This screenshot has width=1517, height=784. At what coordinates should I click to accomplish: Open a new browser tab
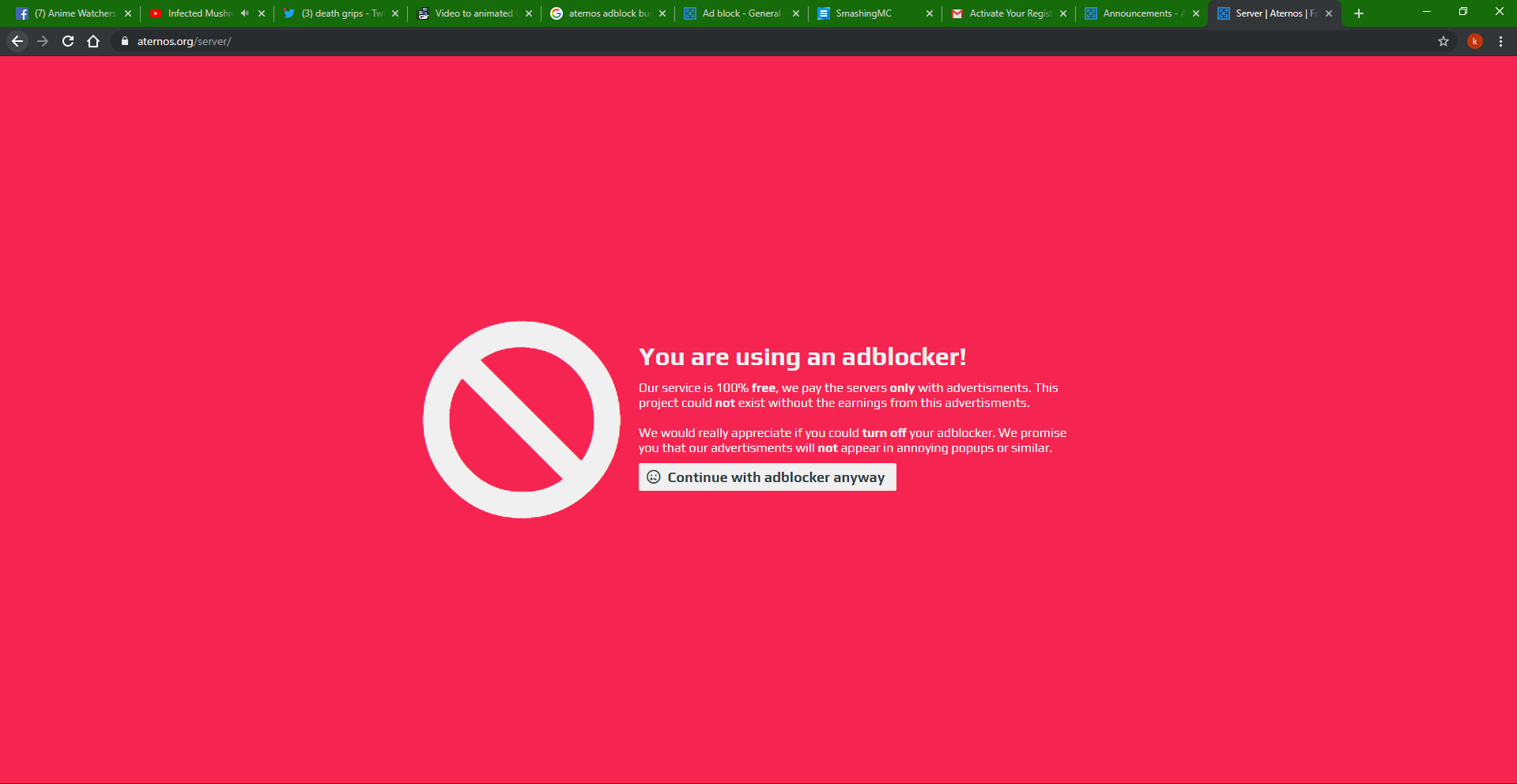[x=1359, y=13]
